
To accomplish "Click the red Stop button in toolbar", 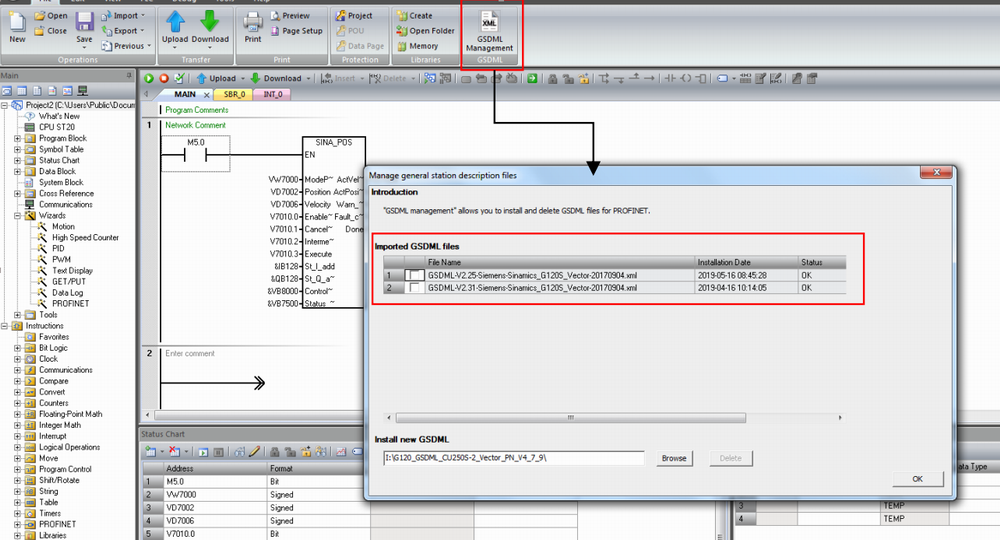I will [164, 78].
